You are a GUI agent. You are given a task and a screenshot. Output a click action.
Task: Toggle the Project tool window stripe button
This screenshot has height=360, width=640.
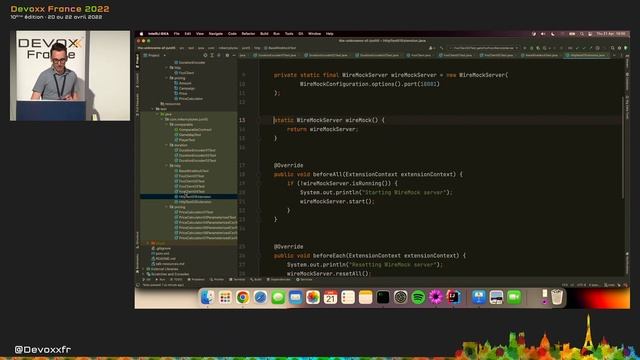click(x=138, y=60)
